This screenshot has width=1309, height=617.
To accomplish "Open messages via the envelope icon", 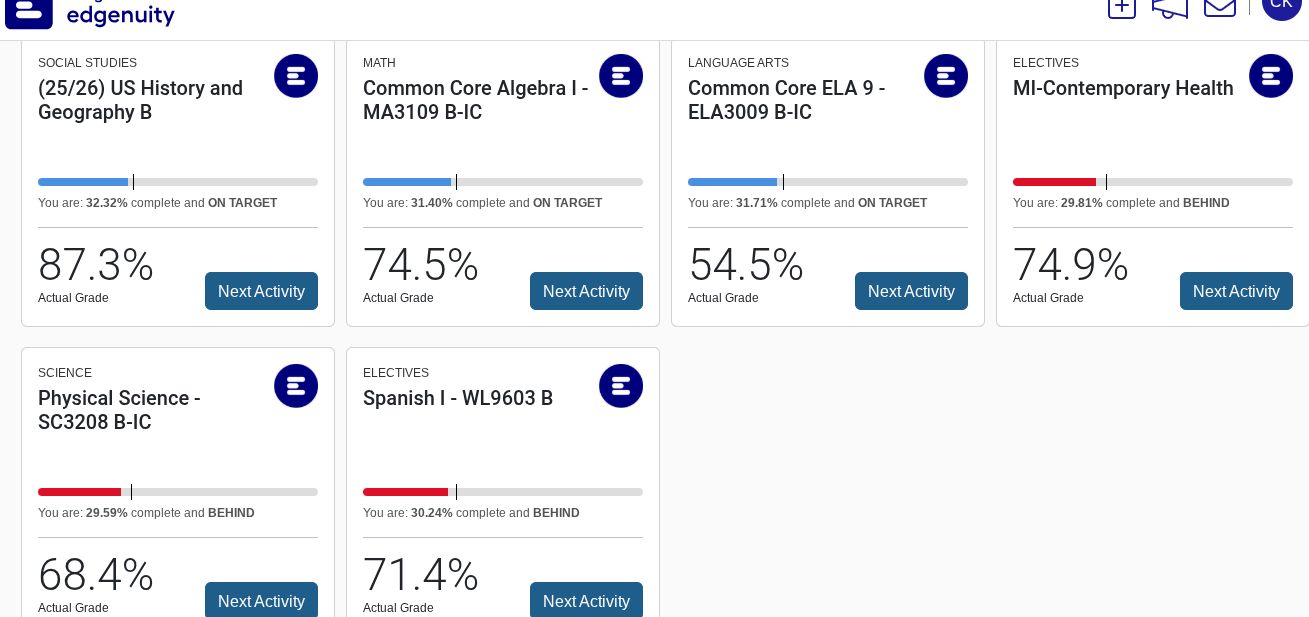I will click(x=1219, y=7).
